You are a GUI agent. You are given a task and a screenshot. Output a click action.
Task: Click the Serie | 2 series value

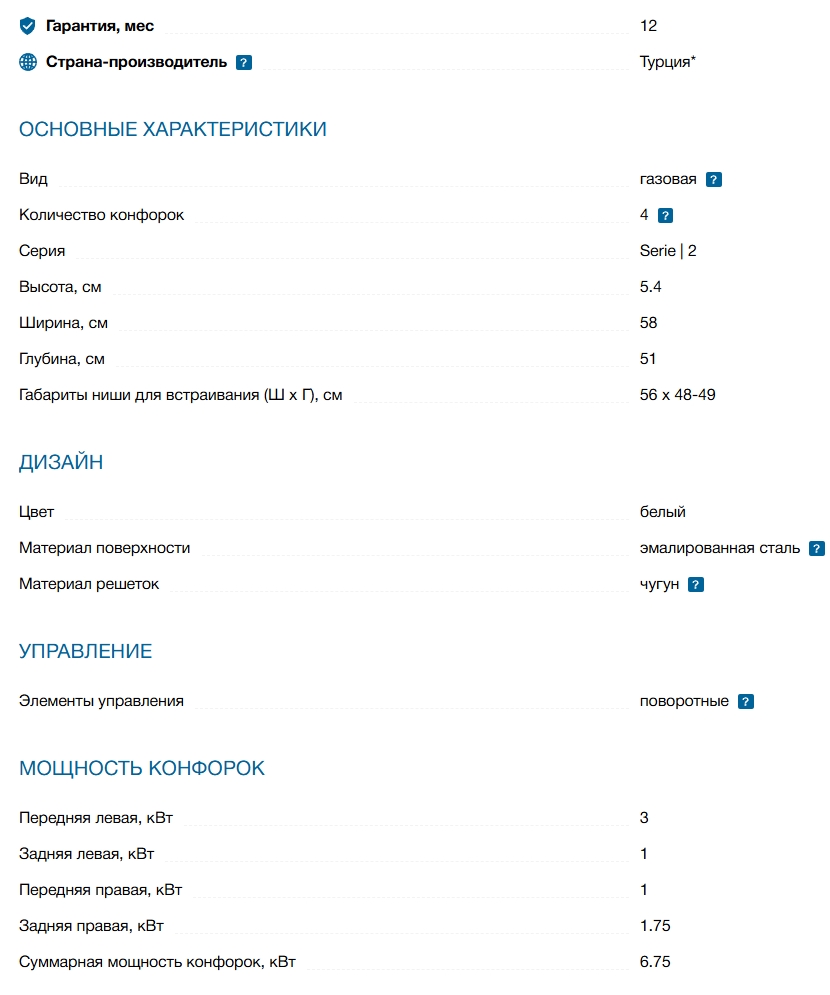(x=668, y=251)
